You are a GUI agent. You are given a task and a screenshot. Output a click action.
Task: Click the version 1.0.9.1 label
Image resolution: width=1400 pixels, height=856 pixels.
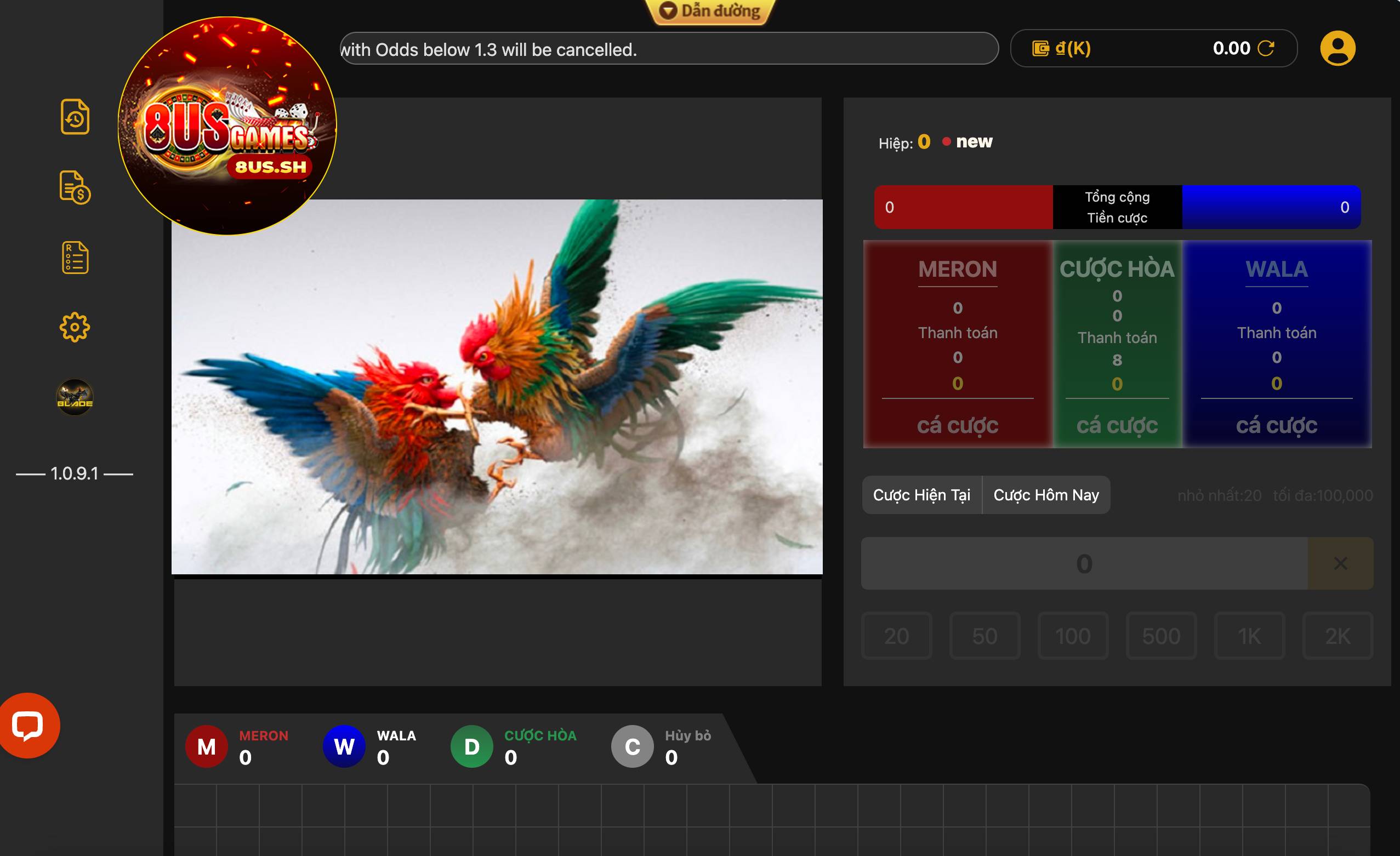point(75,473)
